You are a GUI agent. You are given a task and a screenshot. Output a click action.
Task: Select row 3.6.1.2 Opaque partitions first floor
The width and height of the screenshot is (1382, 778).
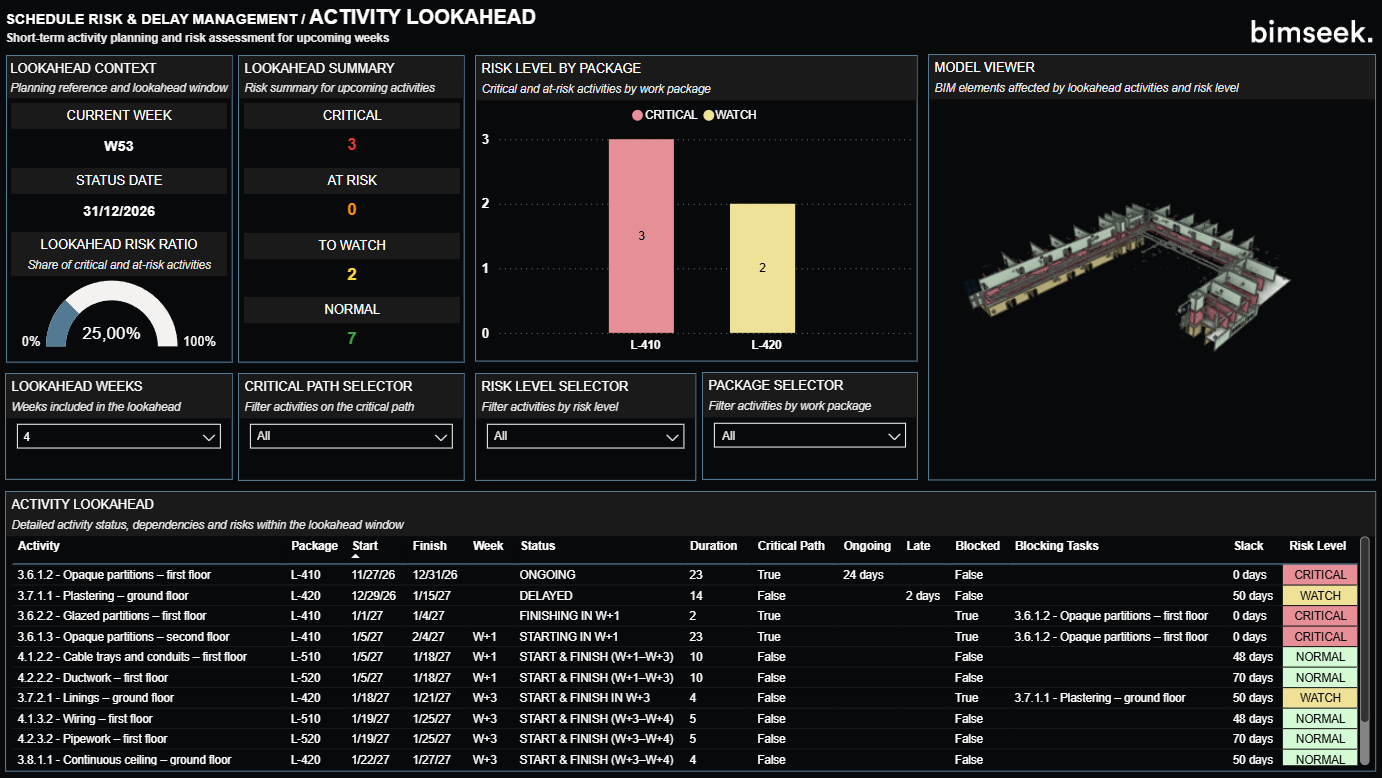pos(113,575)
